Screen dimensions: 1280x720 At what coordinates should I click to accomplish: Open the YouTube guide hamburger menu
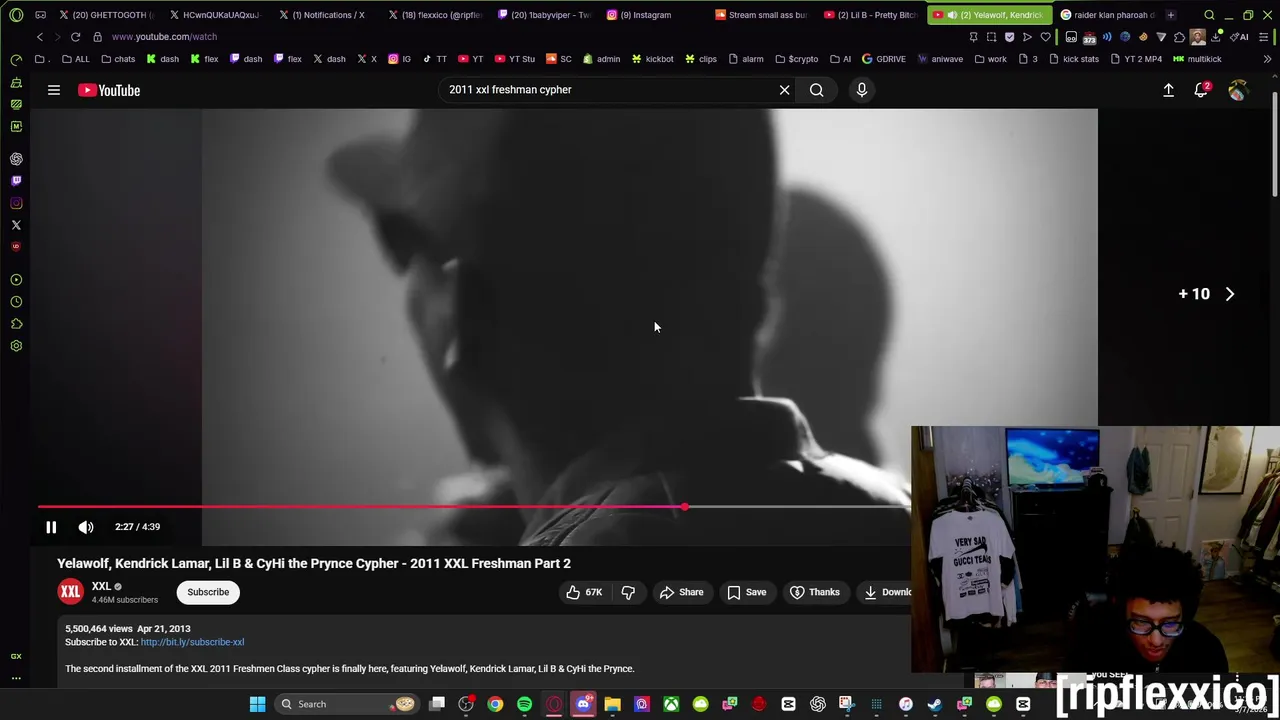point(54,90)
